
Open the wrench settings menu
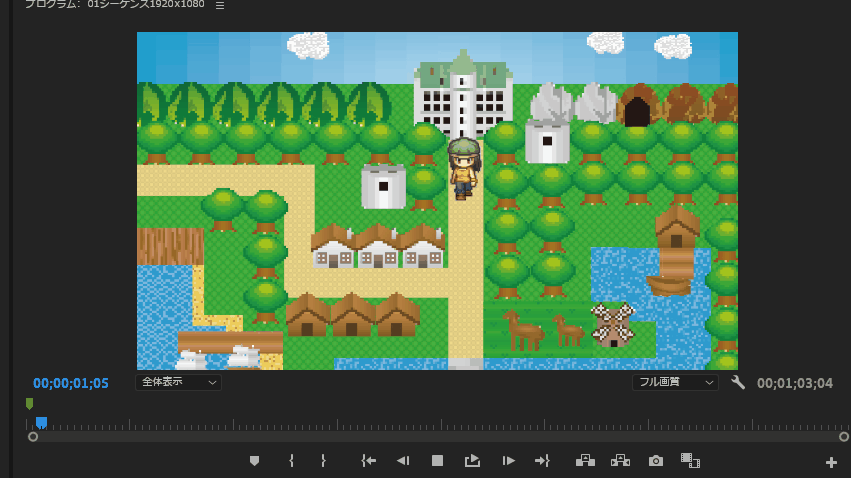(x=738, y=383)
